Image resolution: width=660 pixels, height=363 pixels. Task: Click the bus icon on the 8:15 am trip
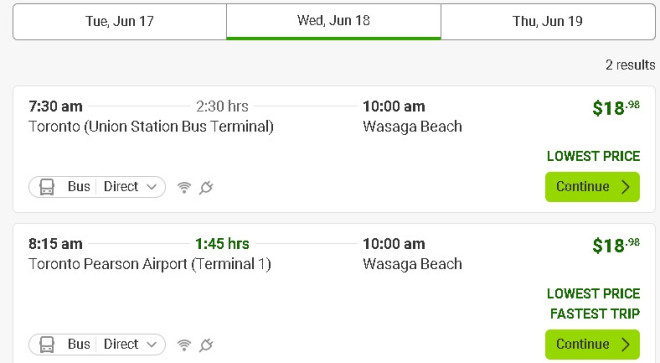47,344
